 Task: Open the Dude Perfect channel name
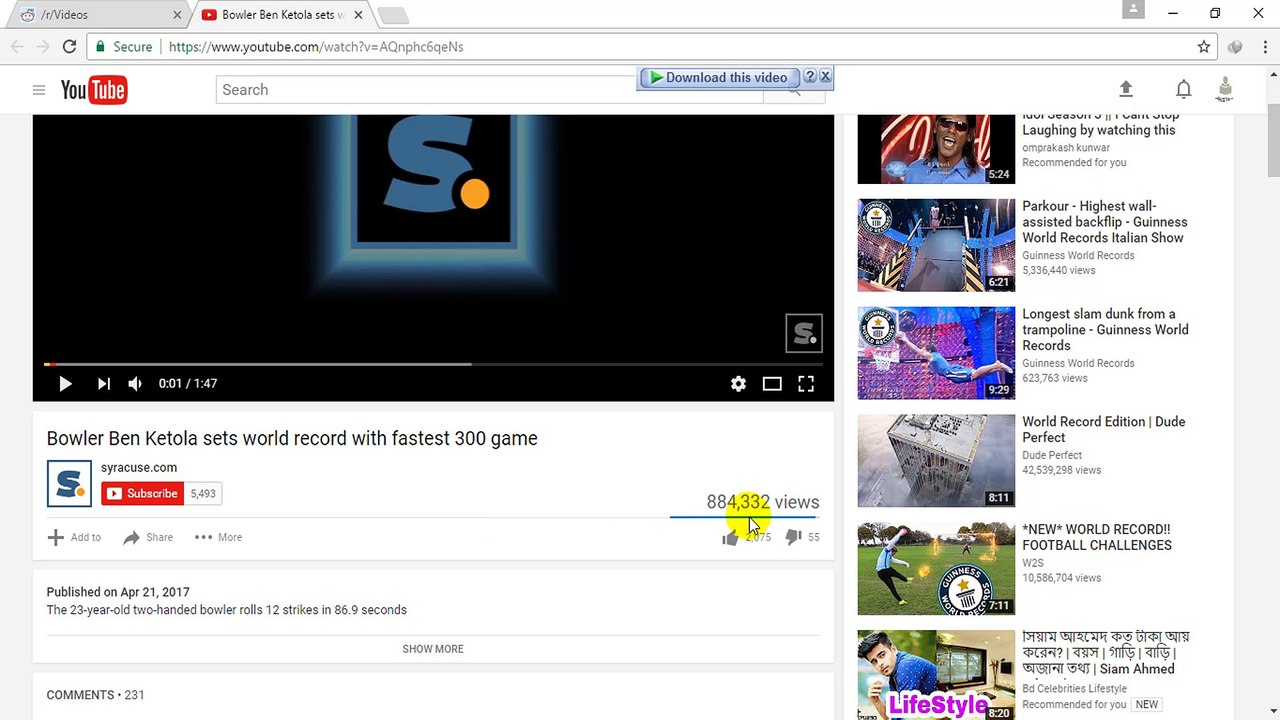pos(1052,455)
